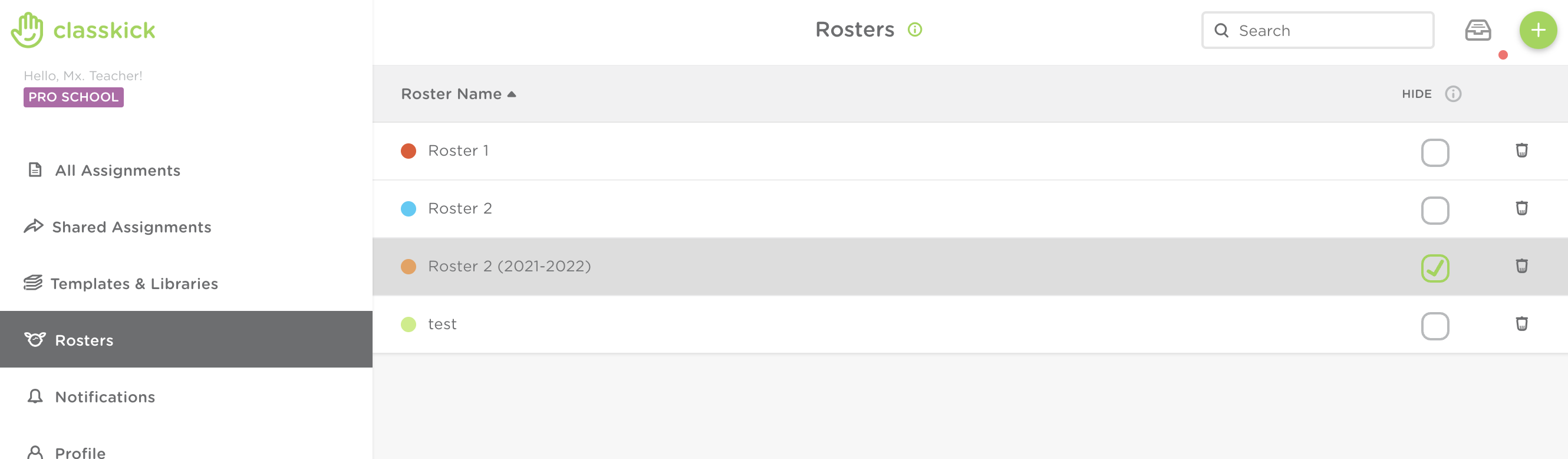1568x459 pixels.
Task: Go to Templates & Libraries
Action: point(133,283)
